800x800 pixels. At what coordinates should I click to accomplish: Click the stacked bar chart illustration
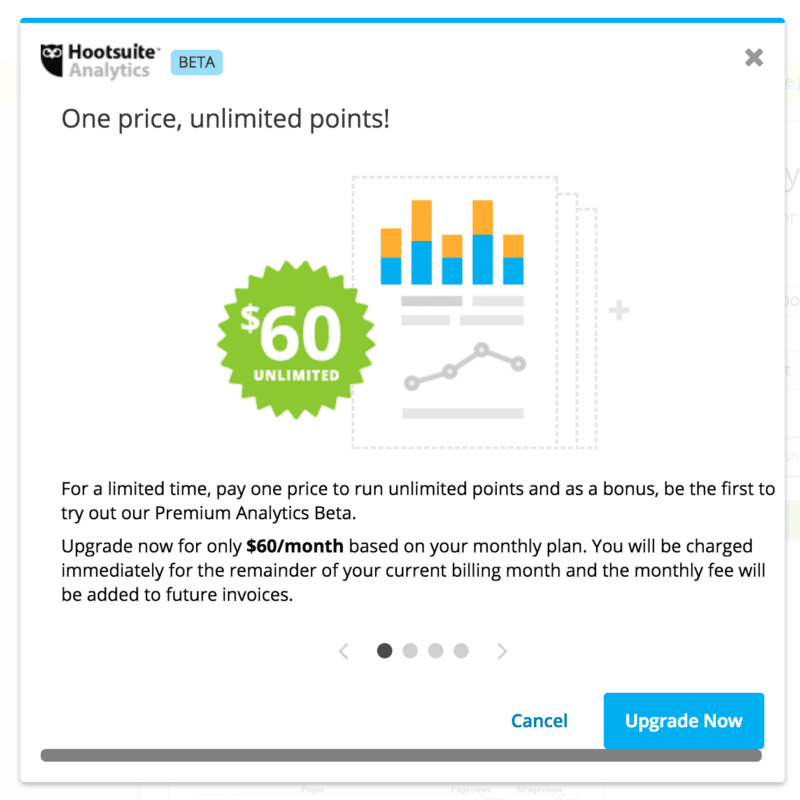[x=452, y=243]
